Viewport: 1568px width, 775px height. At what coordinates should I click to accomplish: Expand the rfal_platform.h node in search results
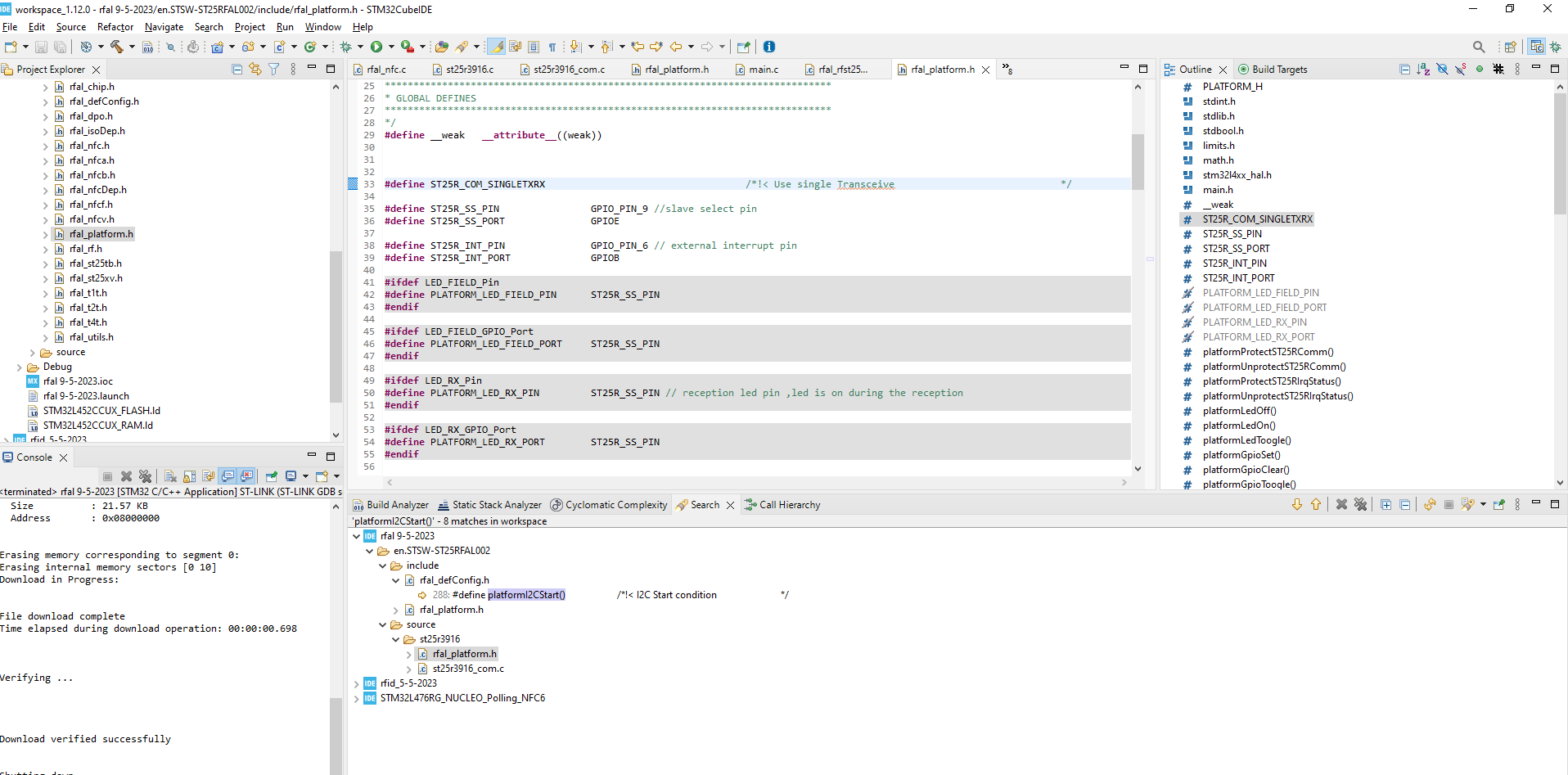click(396, 610)
